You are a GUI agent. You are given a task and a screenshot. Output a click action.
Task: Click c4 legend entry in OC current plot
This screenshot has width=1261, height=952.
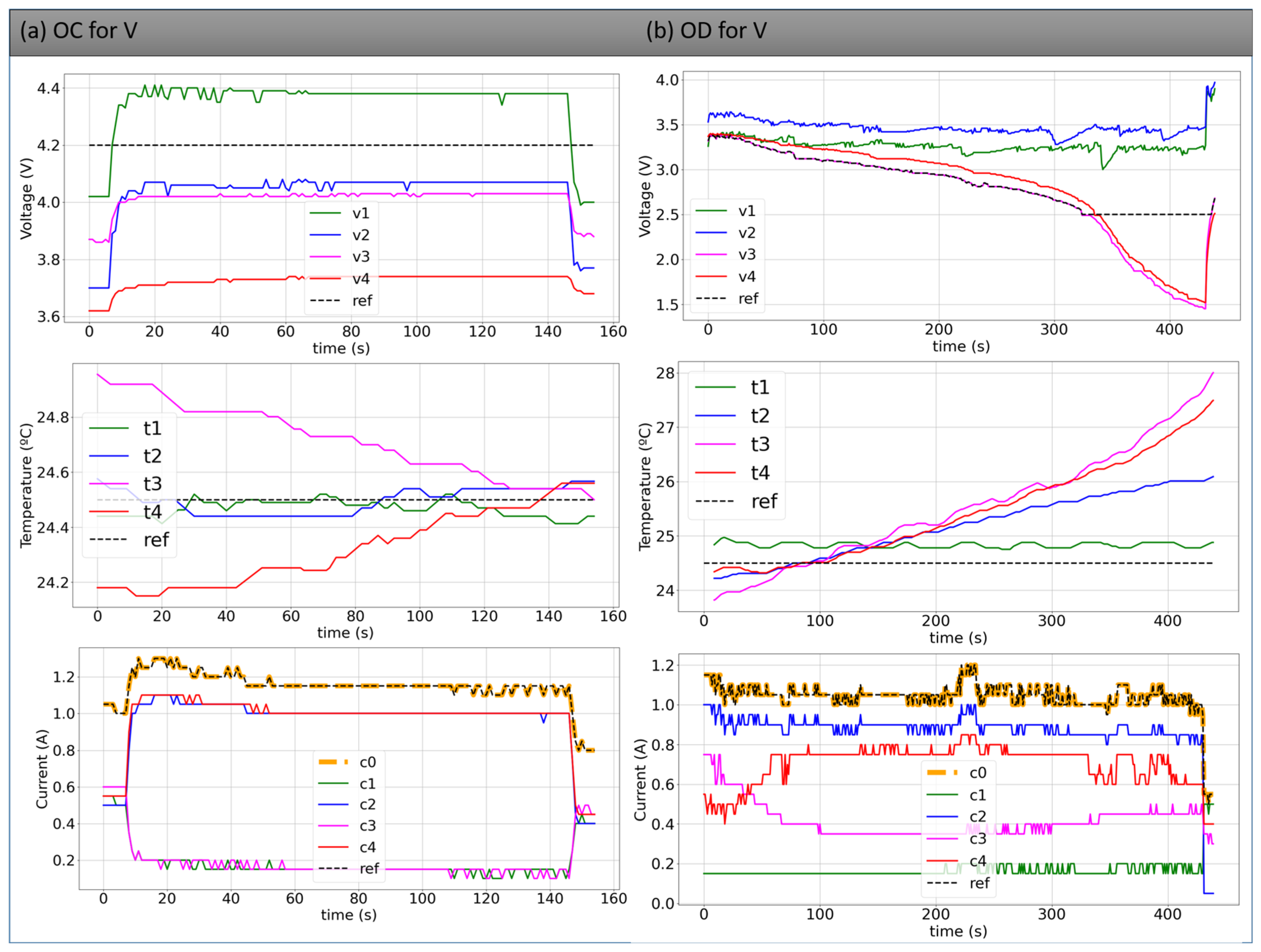347,847
